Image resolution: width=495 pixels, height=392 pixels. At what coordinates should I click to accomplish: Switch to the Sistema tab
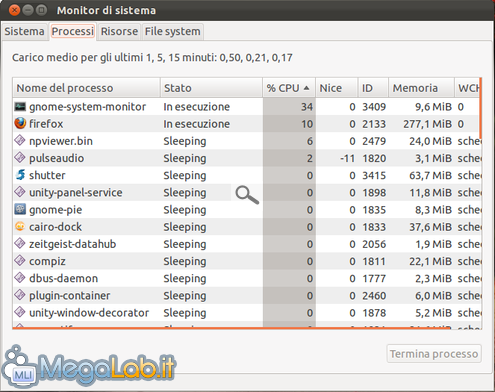coord(24,31)
